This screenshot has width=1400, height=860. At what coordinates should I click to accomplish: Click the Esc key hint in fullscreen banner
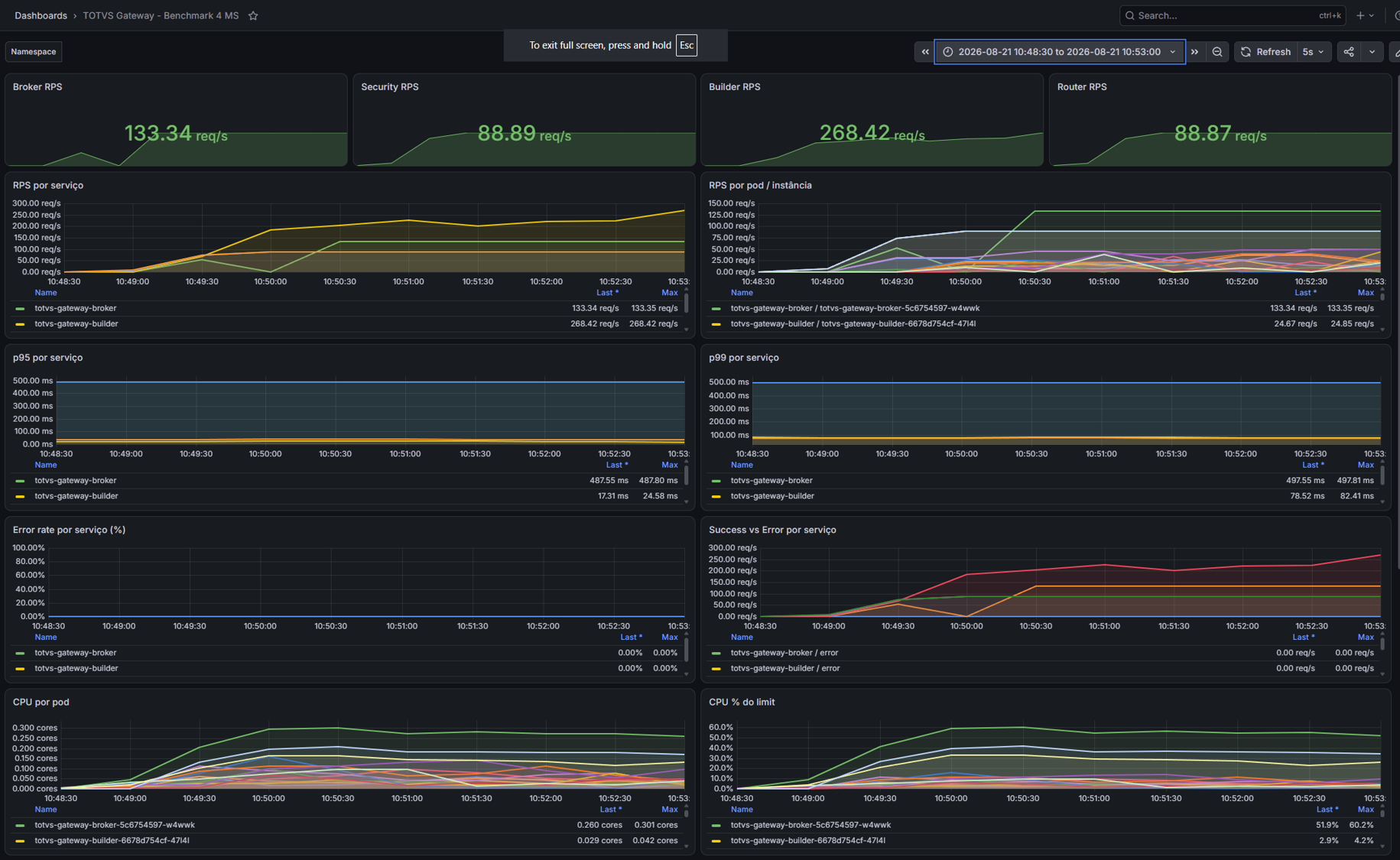(x=687, y=45)
